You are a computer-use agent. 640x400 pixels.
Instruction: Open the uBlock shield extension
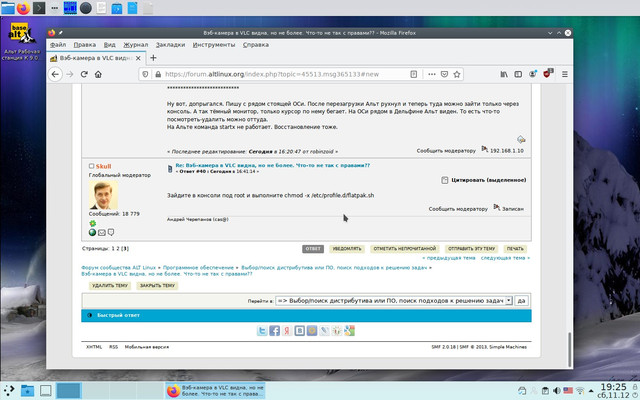coord(547,74)
